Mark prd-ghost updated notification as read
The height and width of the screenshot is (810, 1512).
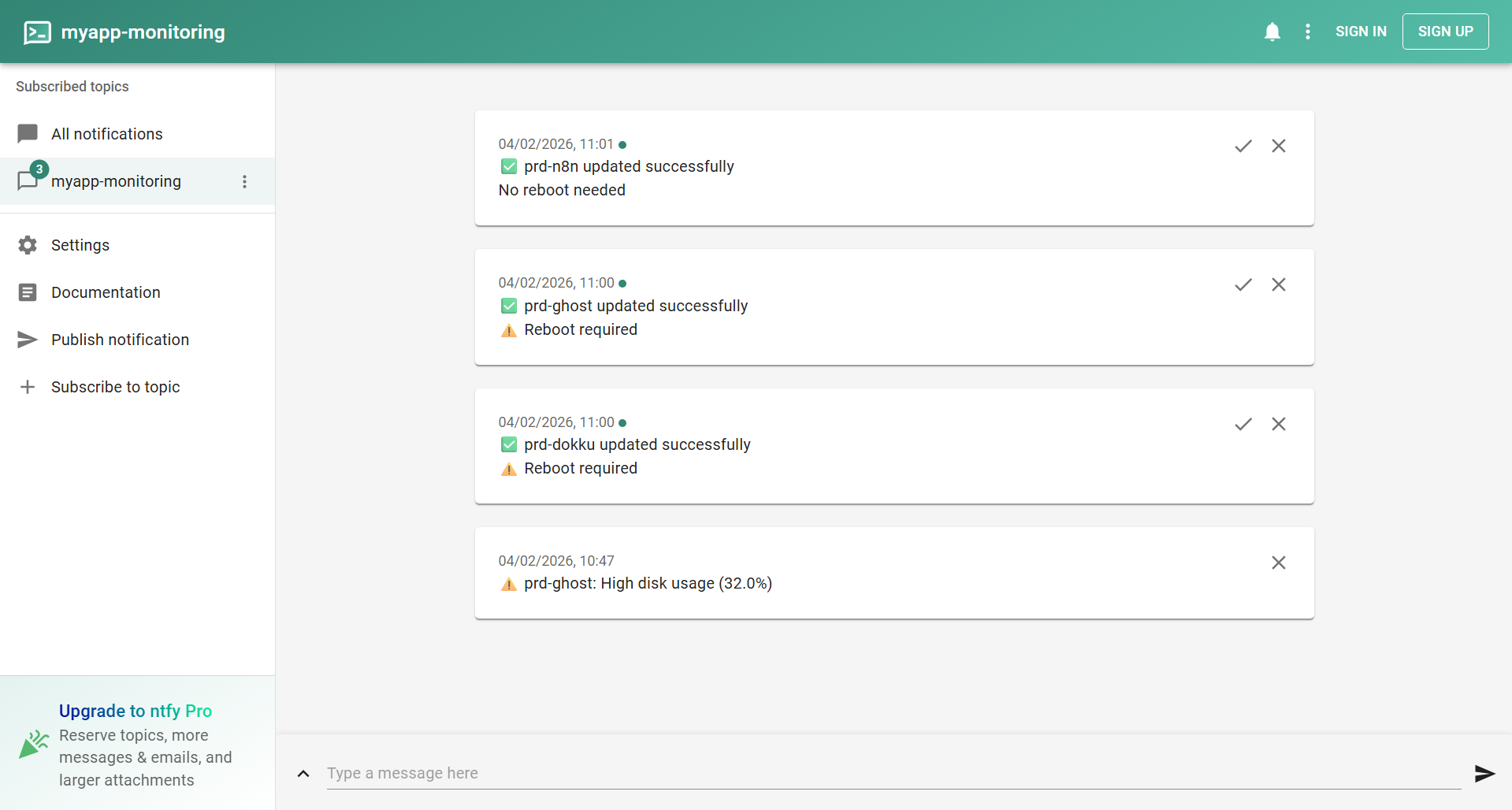coord(1243,284)
